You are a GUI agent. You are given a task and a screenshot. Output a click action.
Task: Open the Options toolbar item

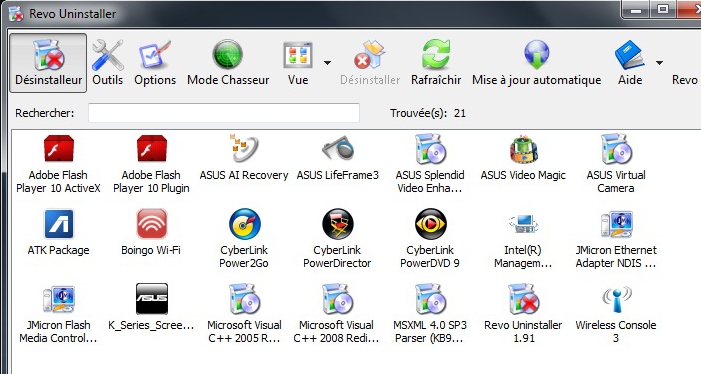(155, 63)
